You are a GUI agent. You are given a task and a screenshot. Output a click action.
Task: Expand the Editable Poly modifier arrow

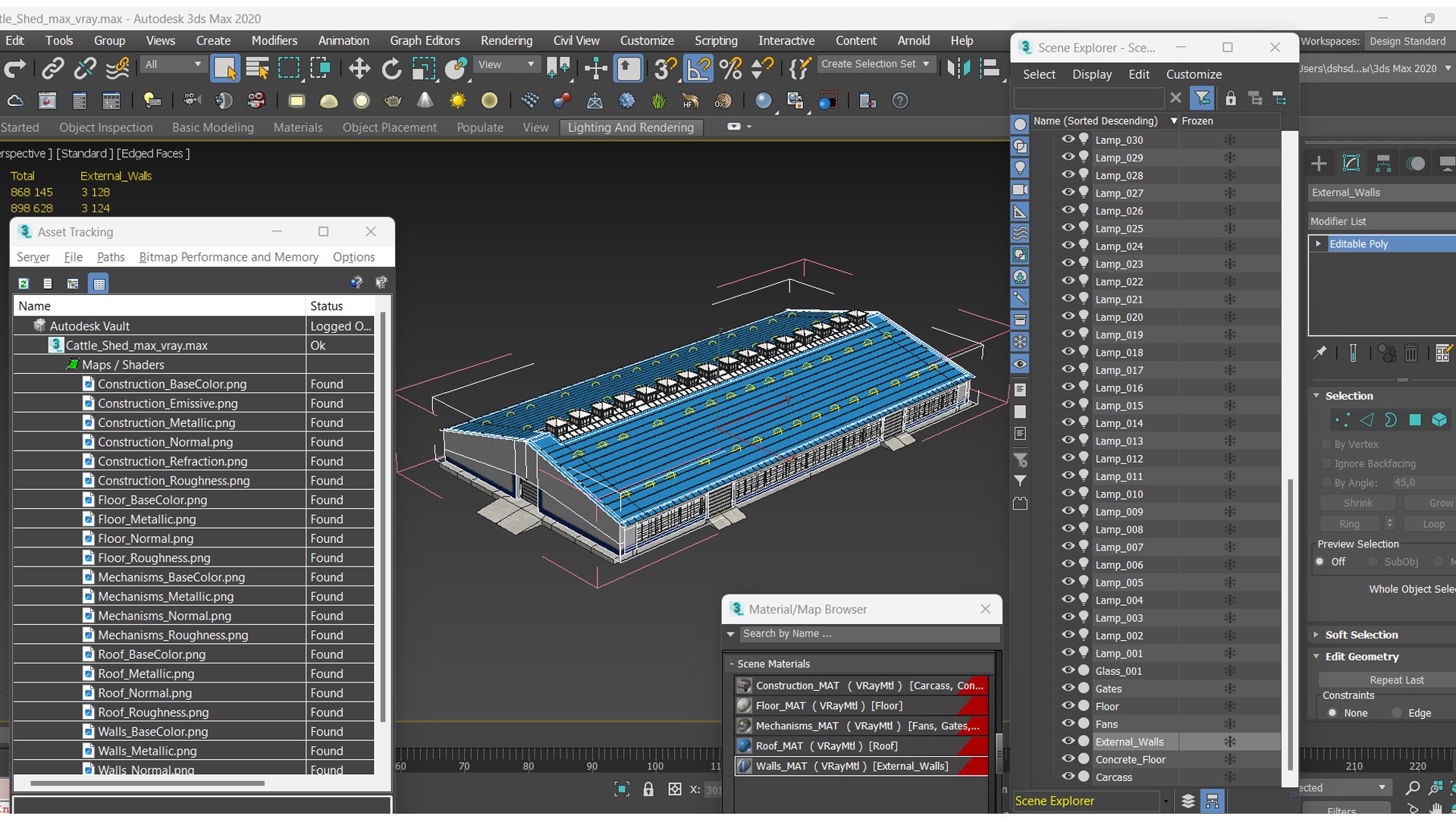[1319, 243]
